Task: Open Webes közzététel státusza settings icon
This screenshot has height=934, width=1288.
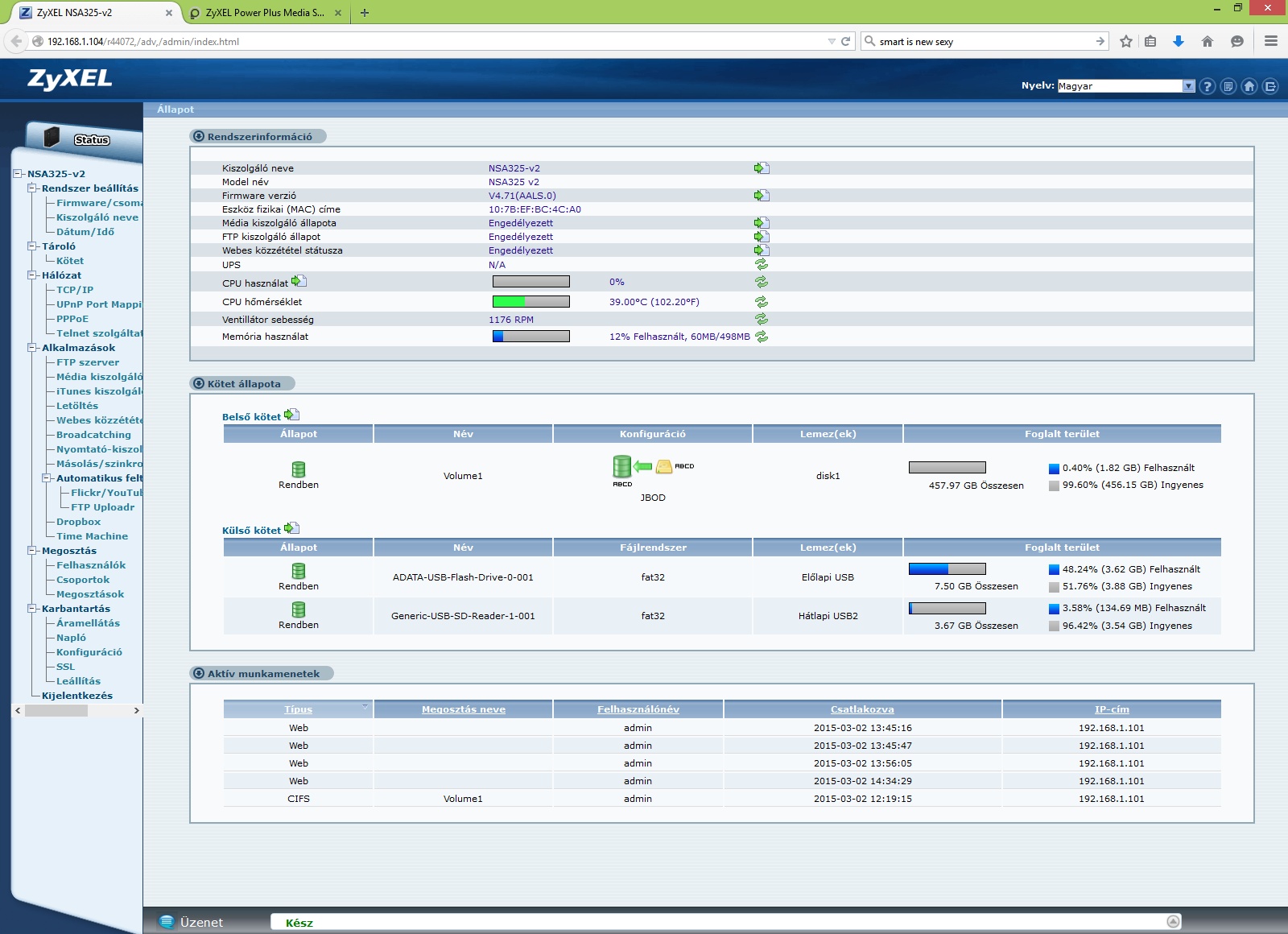Action: tap(762, 250)
